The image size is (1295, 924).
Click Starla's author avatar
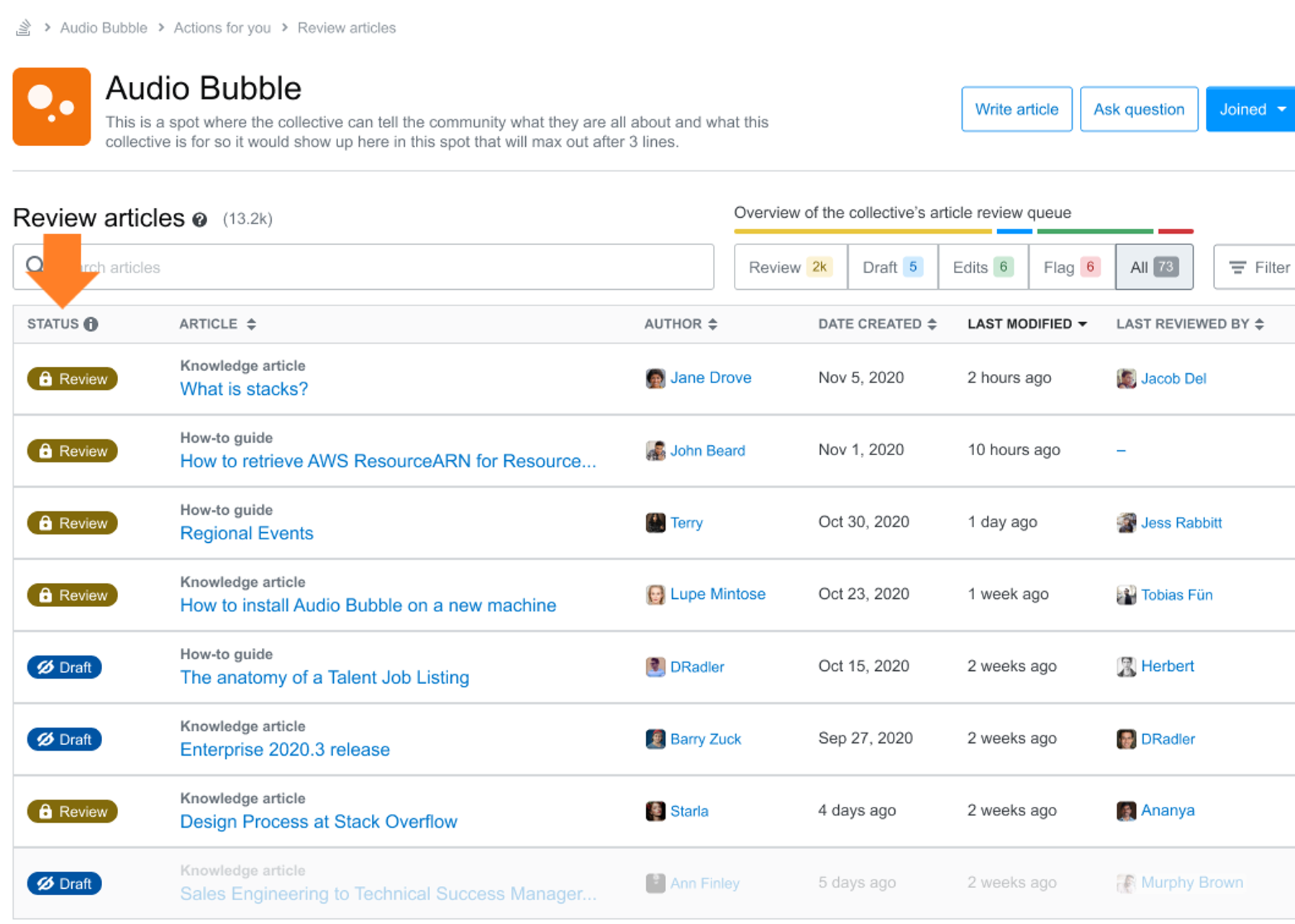point(655,811)
